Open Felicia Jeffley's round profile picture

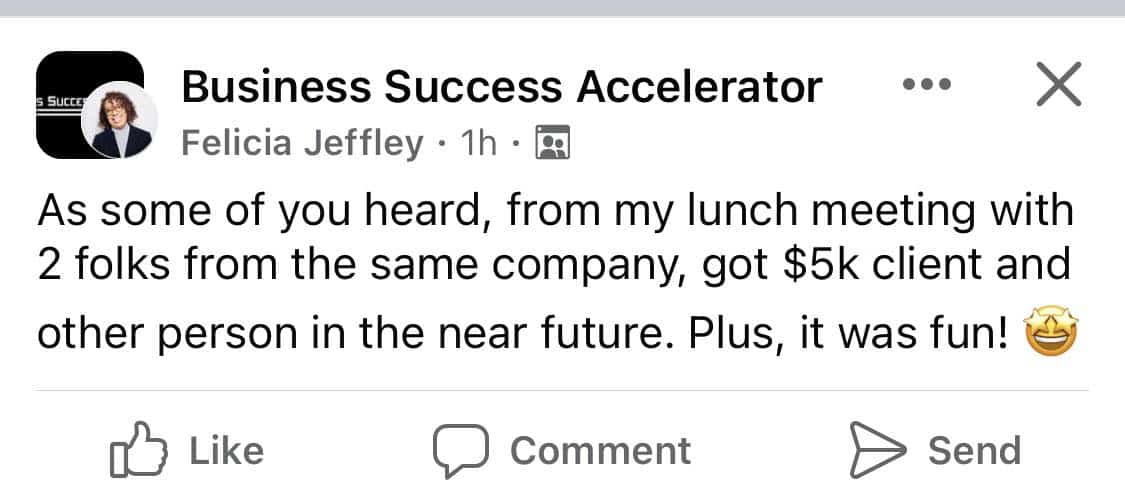(121, 120)
